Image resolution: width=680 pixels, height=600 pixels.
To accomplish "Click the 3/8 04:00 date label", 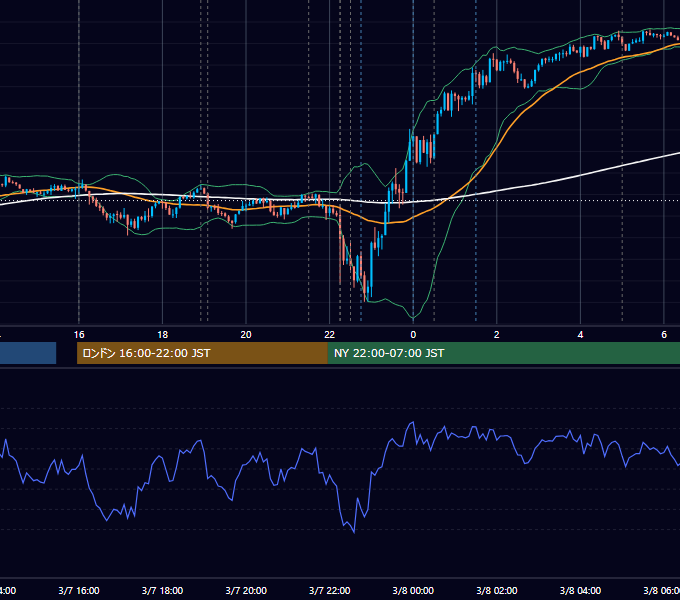I will click(x=580, y=590).
